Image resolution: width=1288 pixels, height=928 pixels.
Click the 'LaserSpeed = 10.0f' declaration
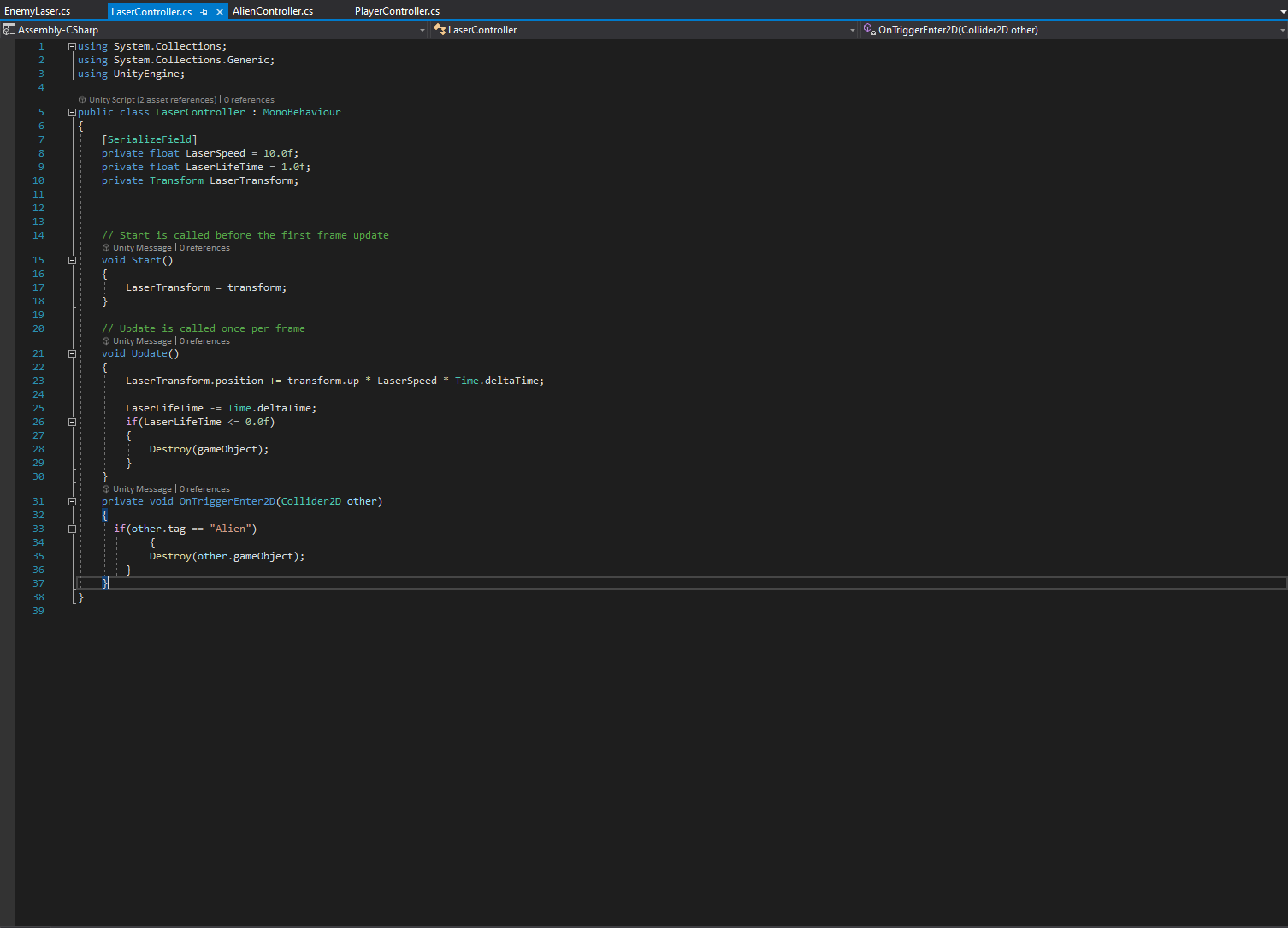242,153
